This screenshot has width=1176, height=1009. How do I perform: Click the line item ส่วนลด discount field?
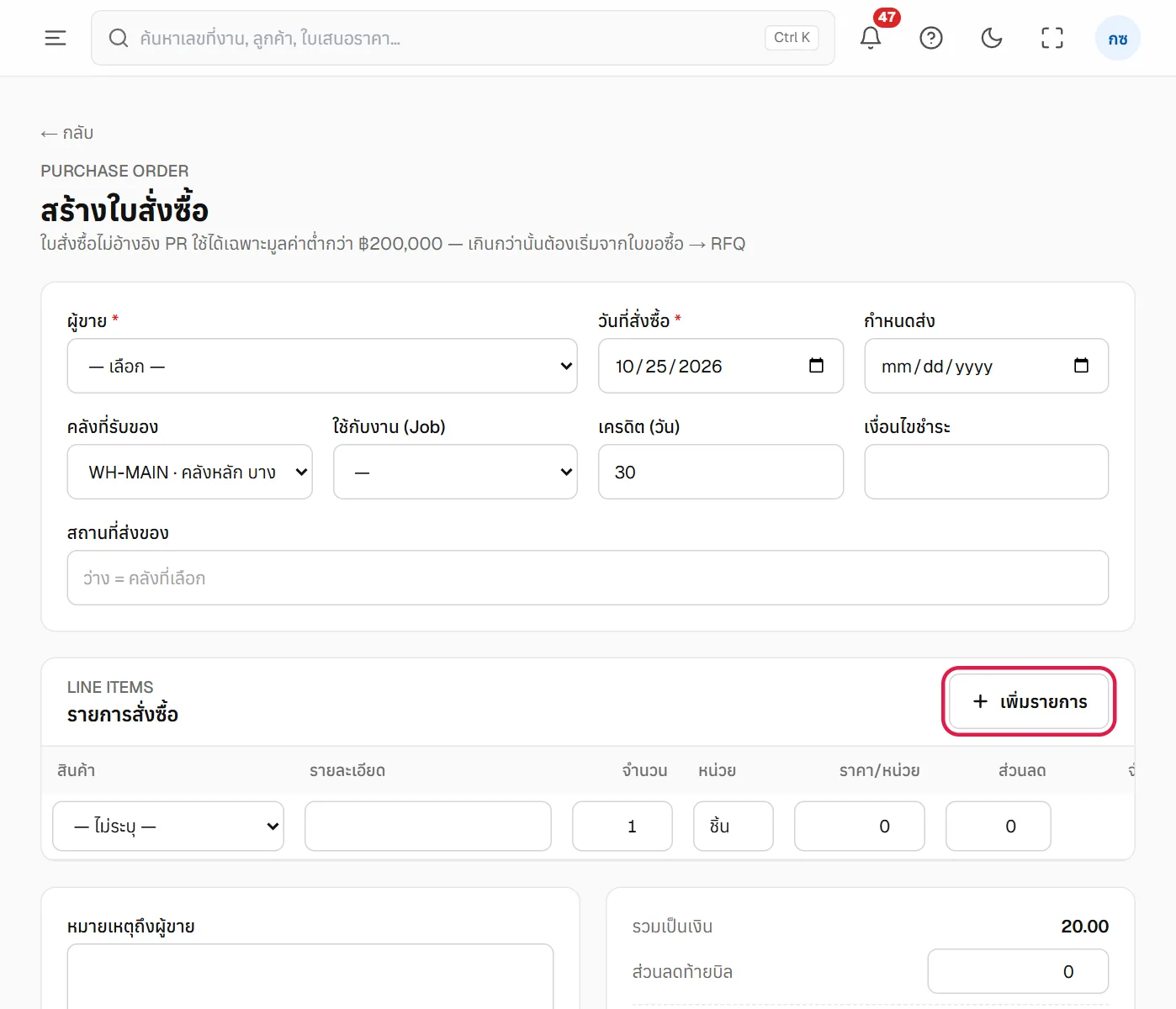pyautogui.click(x=999, y=827)
